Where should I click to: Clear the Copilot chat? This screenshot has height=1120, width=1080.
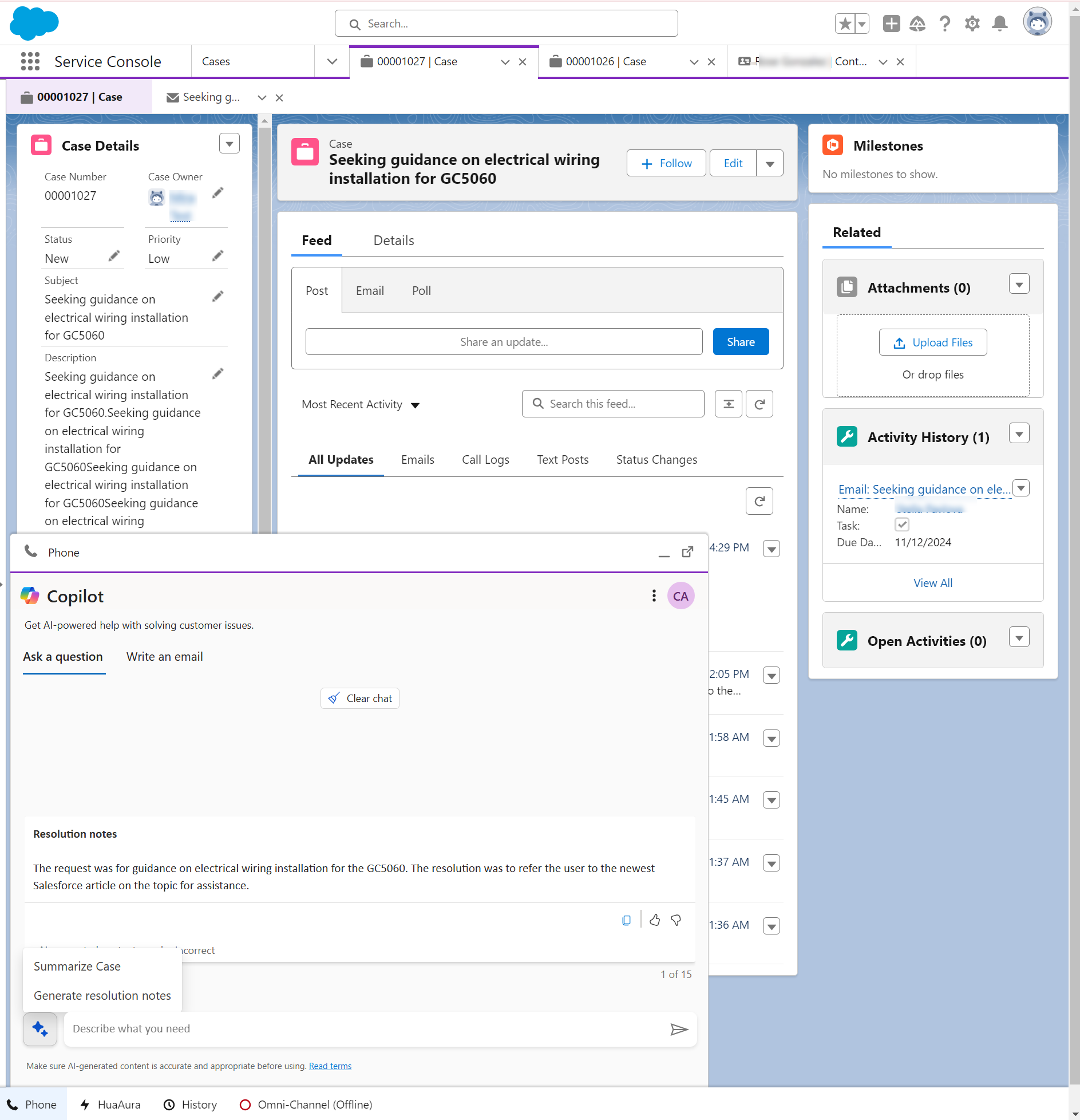[360, 699]
